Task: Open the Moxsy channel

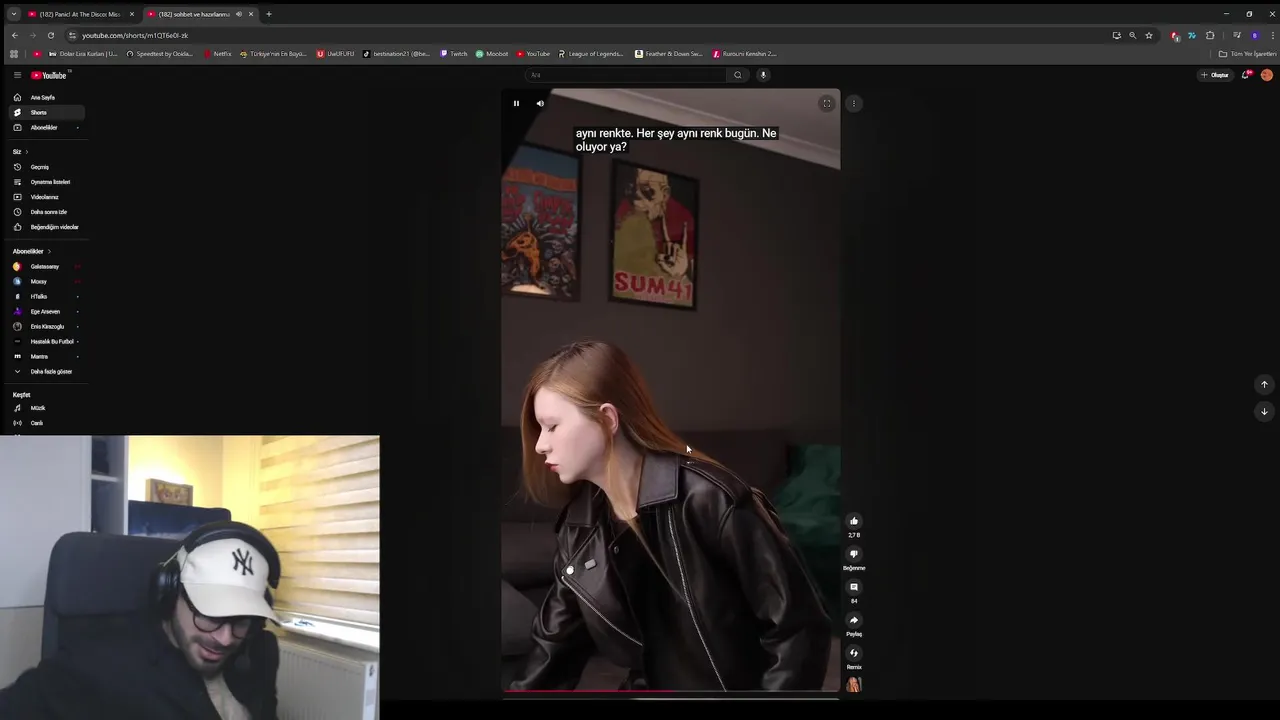Action: [46, 282]
